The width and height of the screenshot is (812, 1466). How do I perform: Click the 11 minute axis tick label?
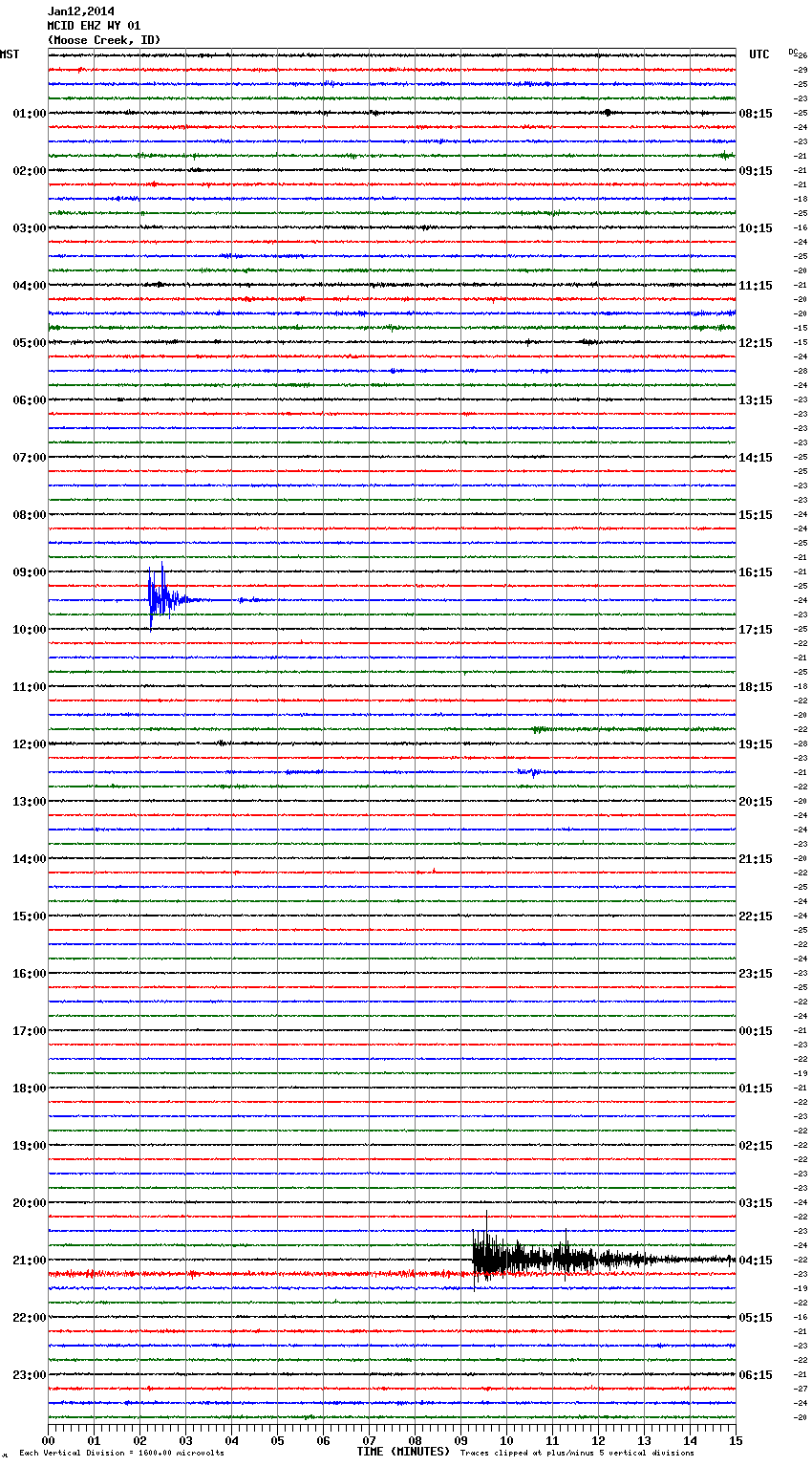click(x=552, y=1440)
